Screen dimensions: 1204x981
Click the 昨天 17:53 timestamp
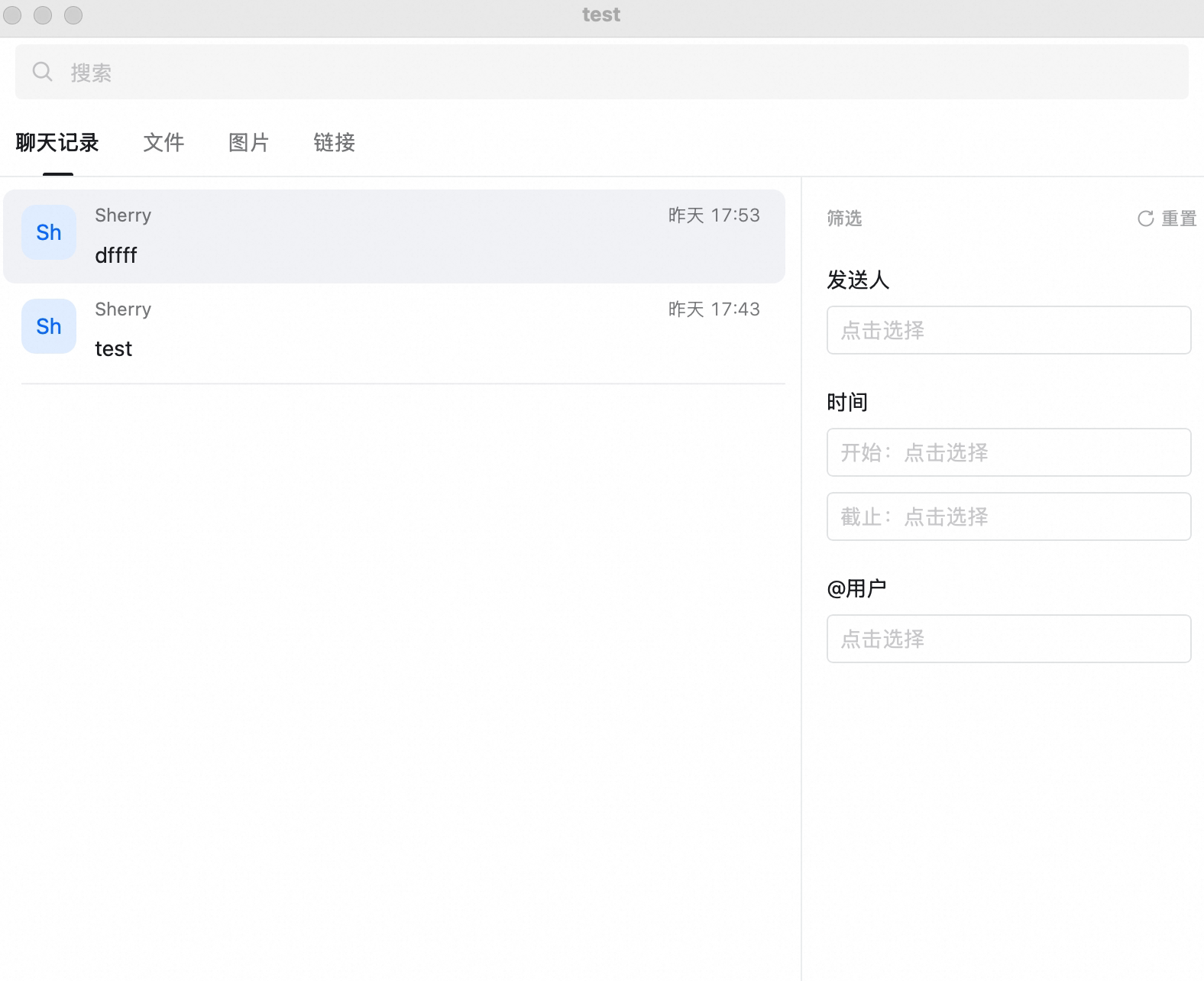pos(714,215)
